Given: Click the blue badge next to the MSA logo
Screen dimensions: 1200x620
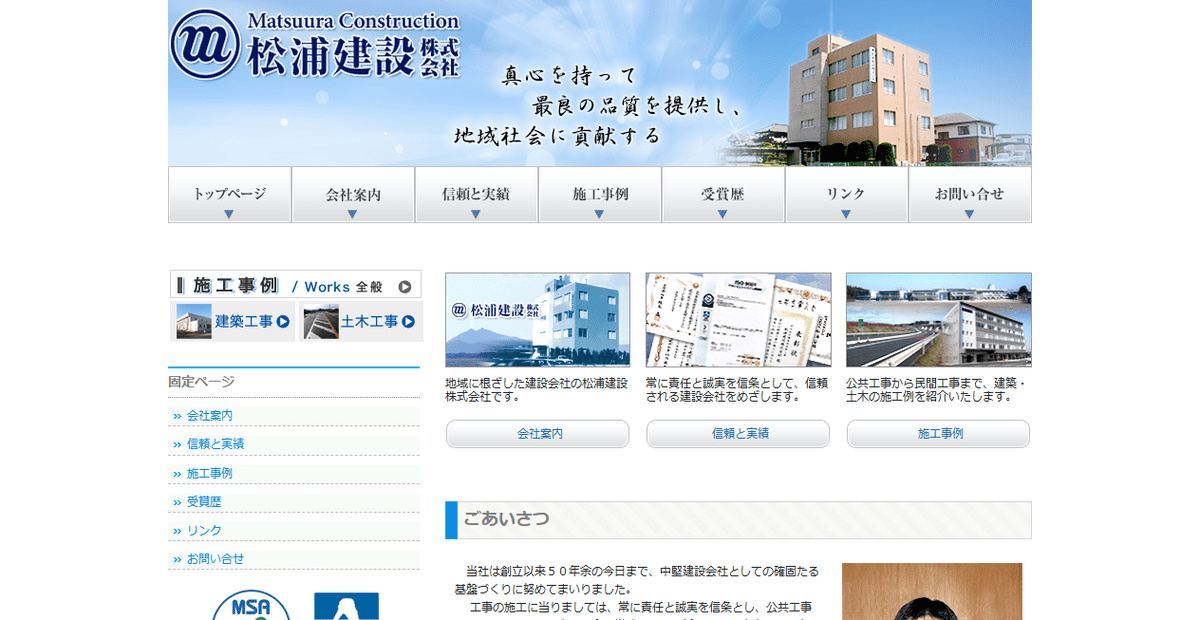Looking at the screenshot, I should point(348,607).
